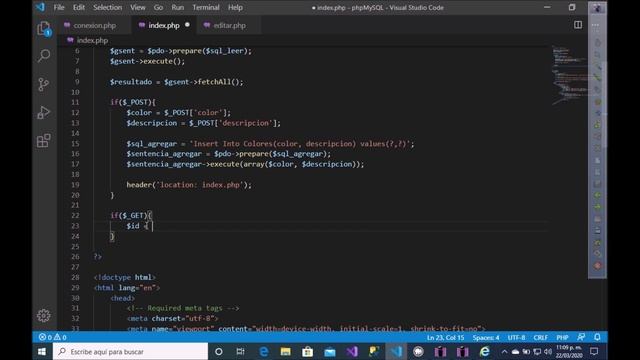Launch Microsoft Edge from the taskbar

click(x=263, y=351)
